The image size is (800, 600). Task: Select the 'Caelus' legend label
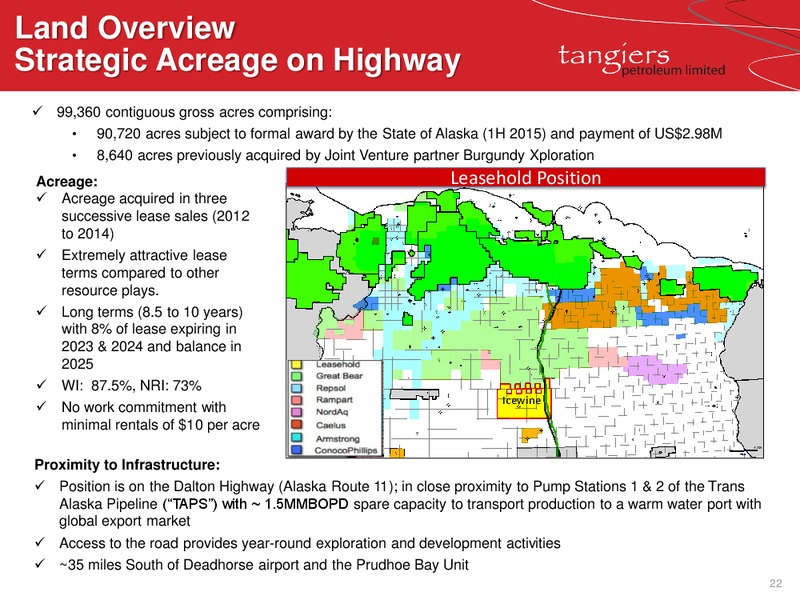tap(331, 426)
